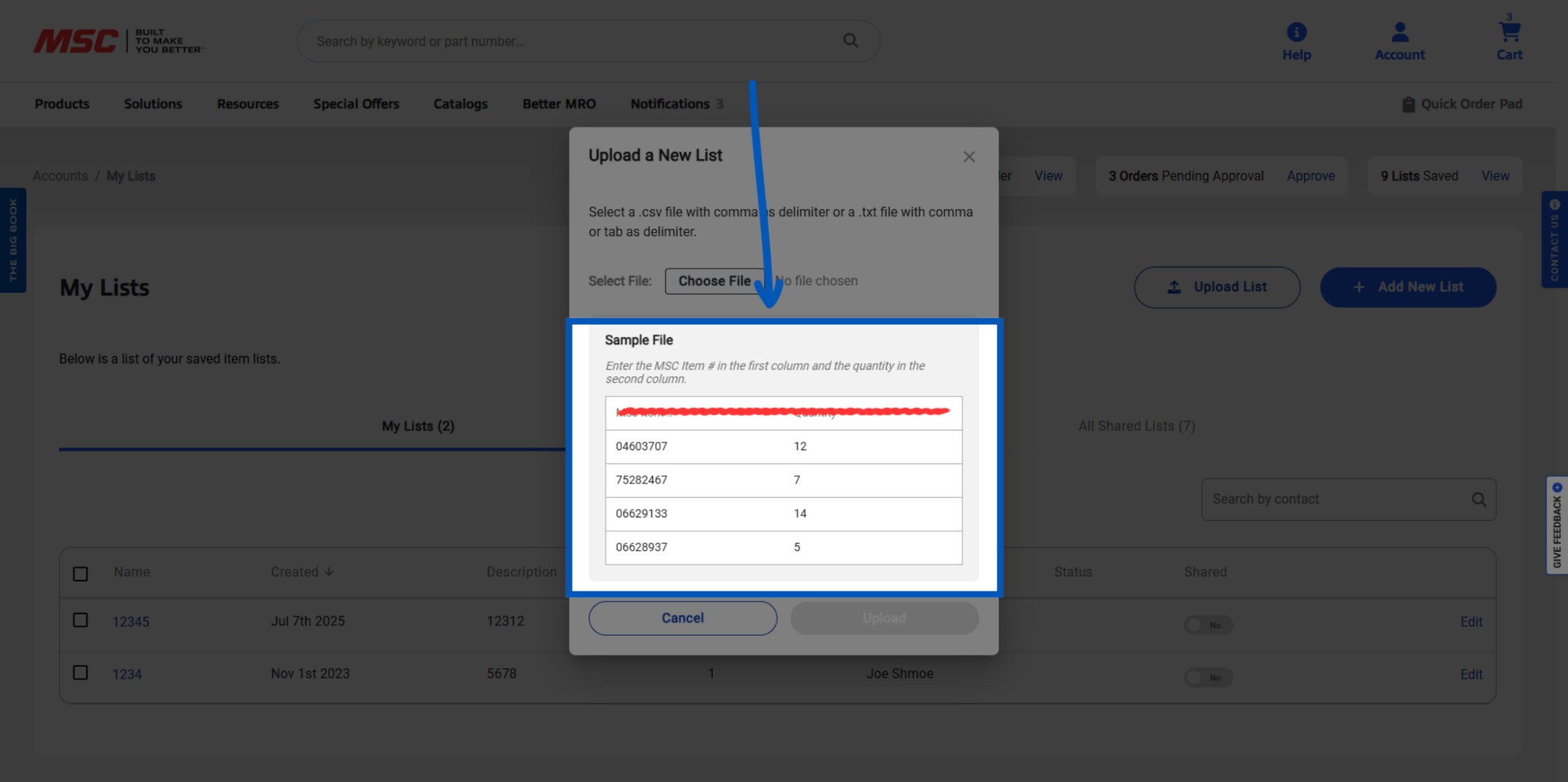Click description 12312 cell
Screen dimensions: 1568x782
coord(505,621)
